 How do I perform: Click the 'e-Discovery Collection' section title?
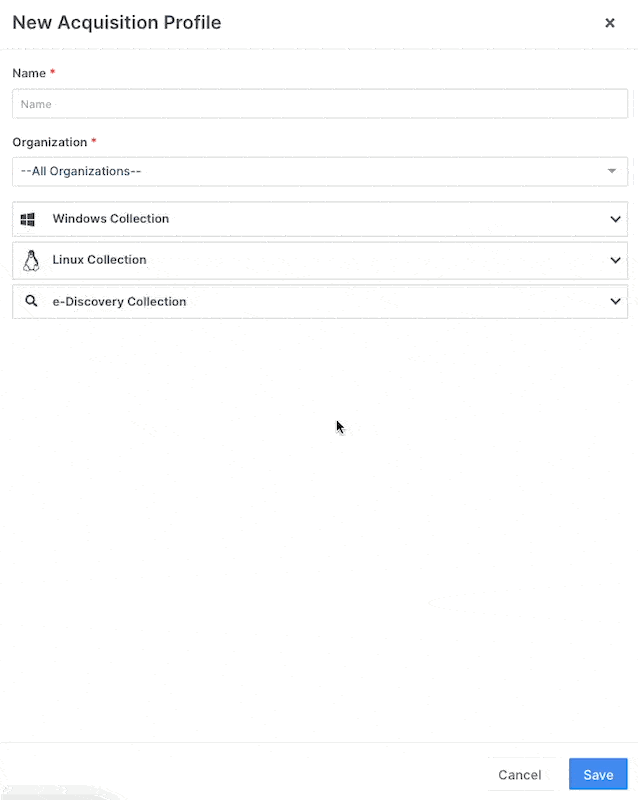pos(119,301)
